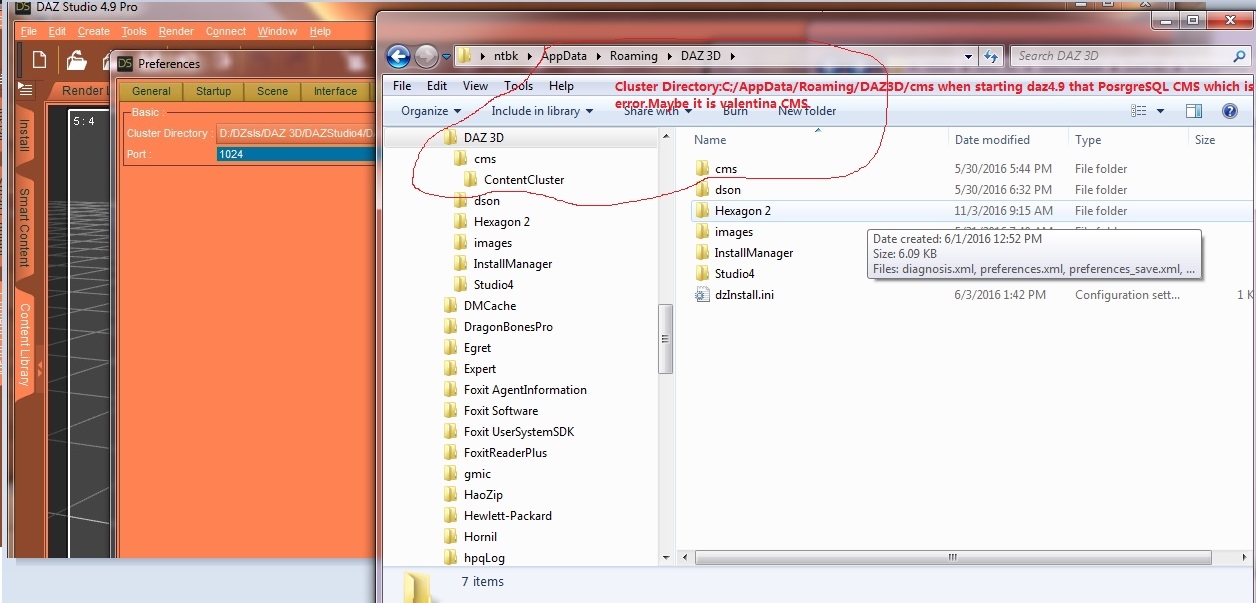1256x603 pixels.
Task: Open the Organize dropdown
Action: (x=431, y=111)
